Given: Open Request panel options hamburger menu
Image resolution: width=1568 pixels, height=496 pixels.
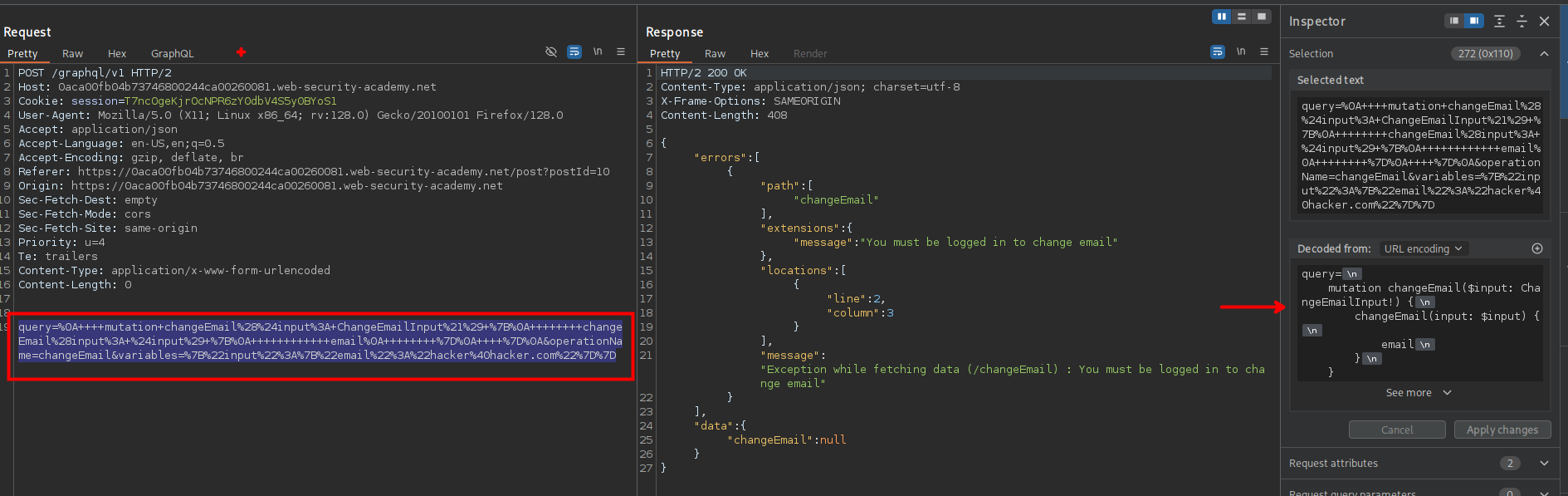Looking at the screenshot, I should pos(621,52).
